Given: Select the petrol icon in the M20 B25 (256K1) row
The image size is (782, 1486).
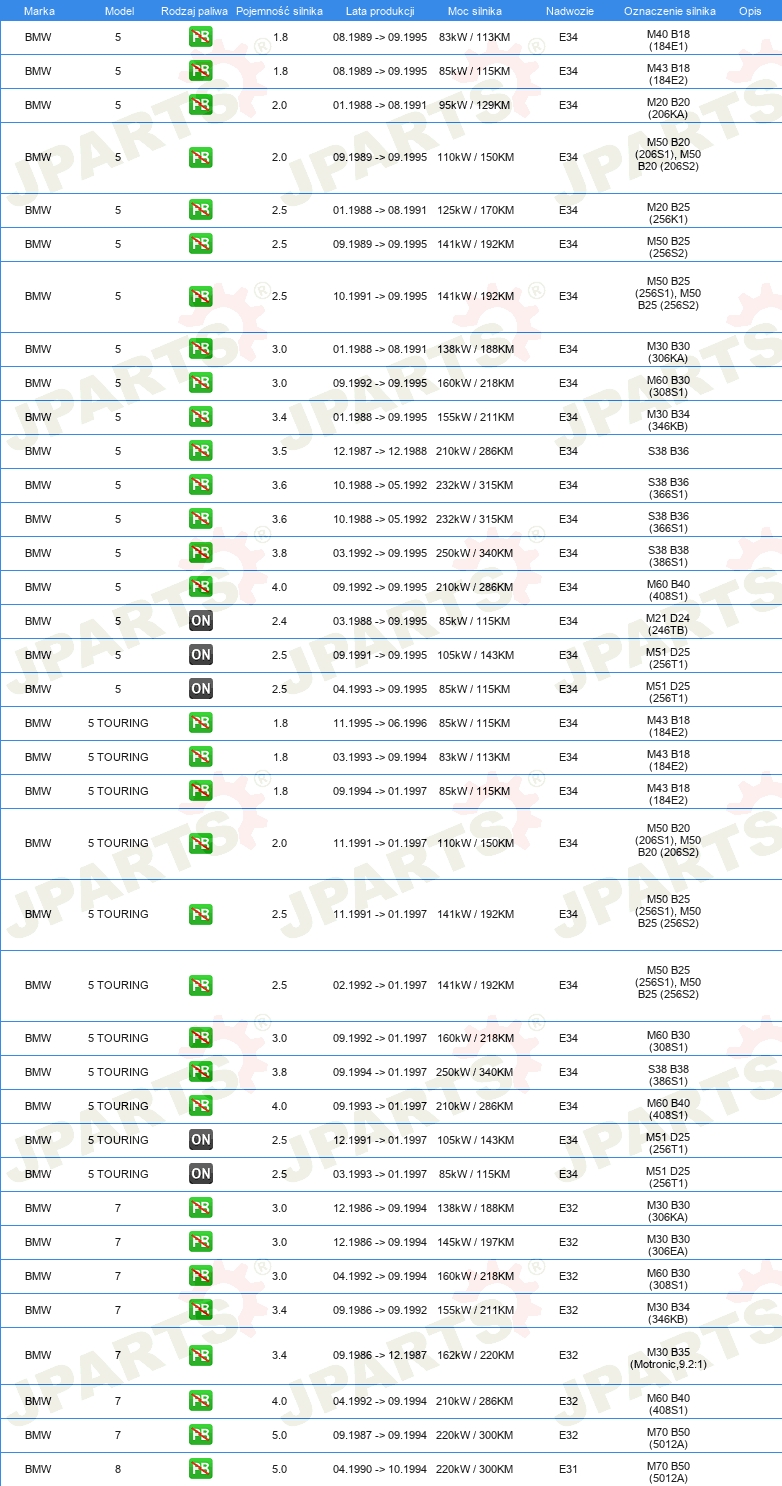Looking at the screenshot, I should (201, 210).
